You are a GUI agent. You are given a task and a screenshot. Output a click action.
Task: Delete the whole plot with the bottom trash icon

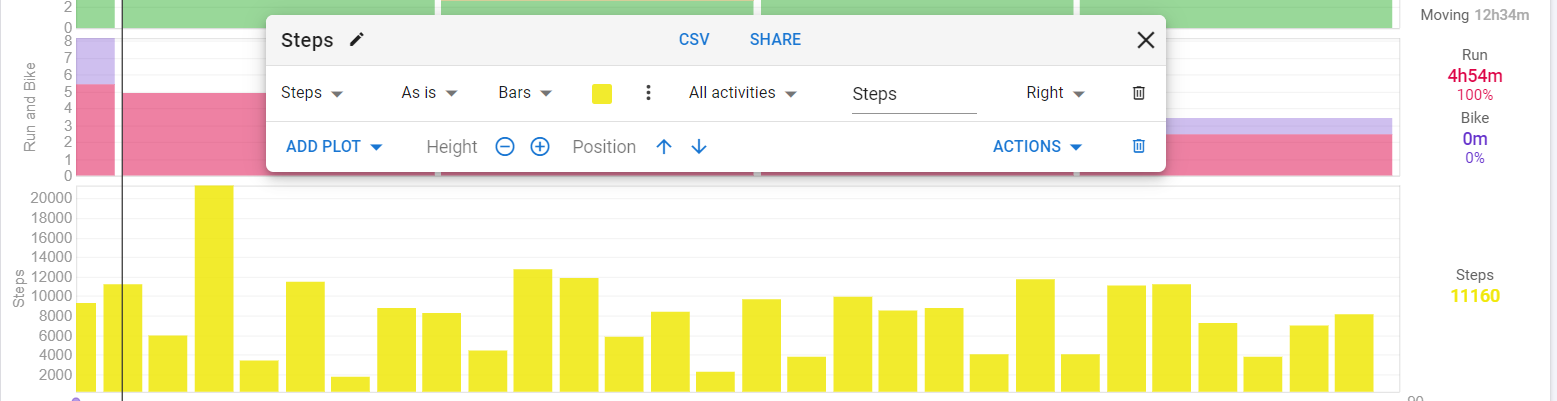click(x=1138, y=146)
